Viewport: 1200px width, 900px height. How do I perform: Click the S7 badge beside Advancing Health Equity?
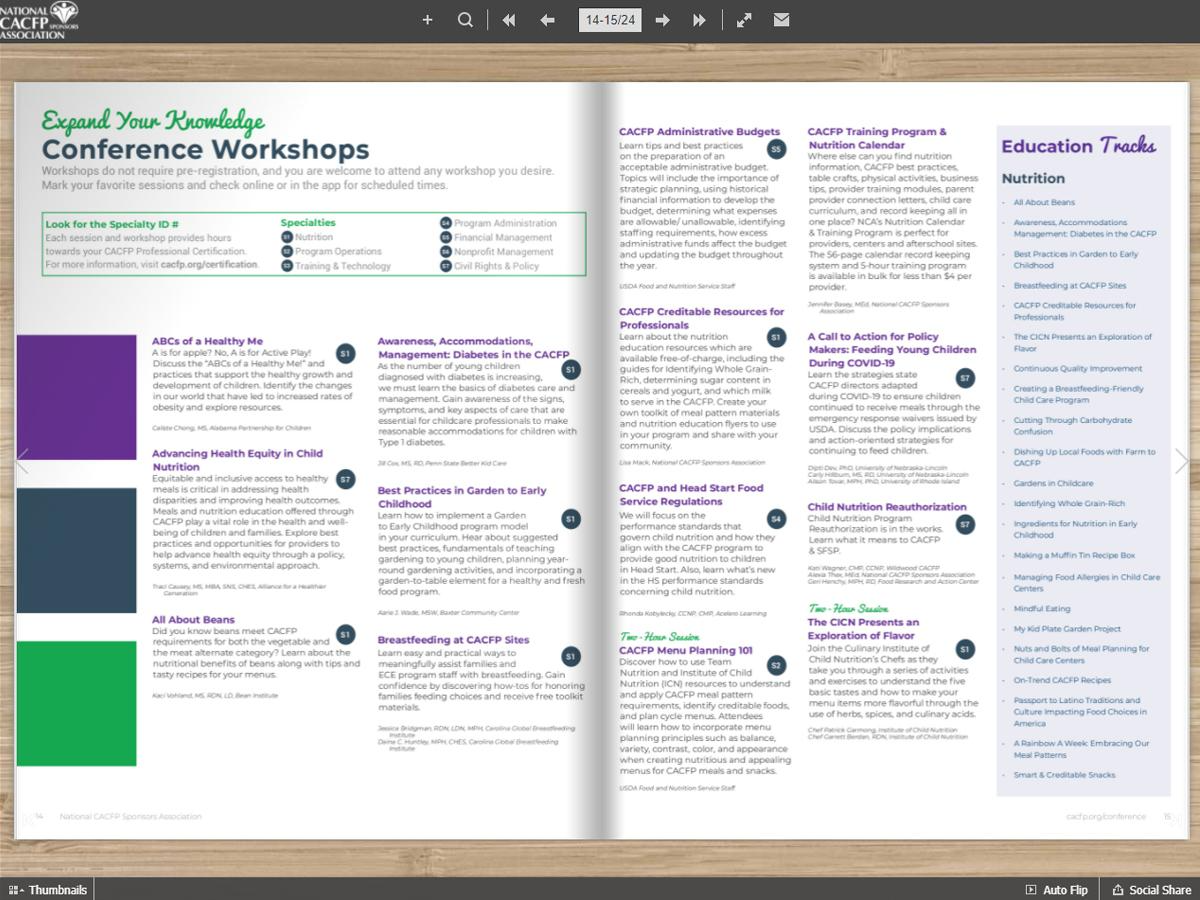tap(345, 480)
